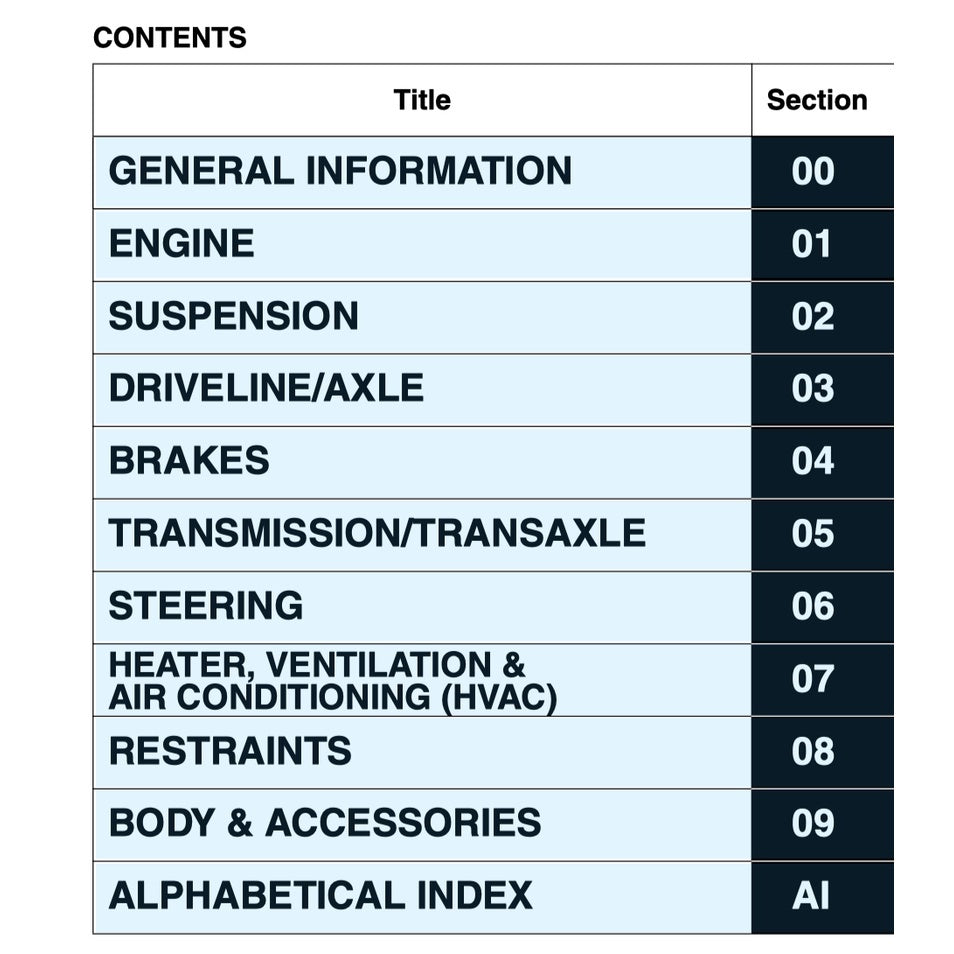Screen dimensions: 954x954
Task: Open BODY & ACCESSORIES section
Action: click(x=325, y=823)
